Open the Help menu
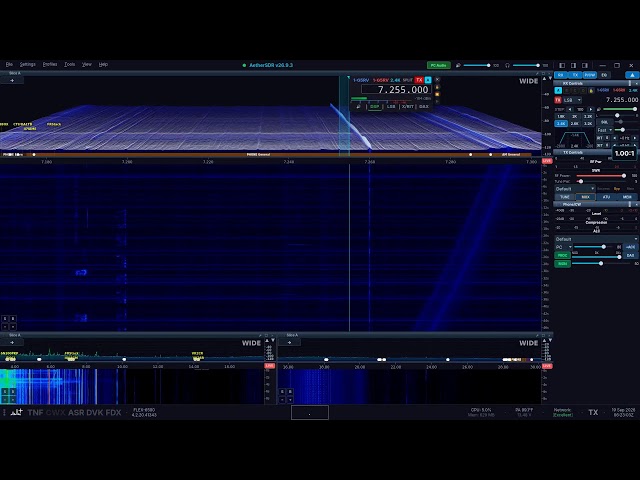This screenshot has height=480, width=640. pos(103,64)
